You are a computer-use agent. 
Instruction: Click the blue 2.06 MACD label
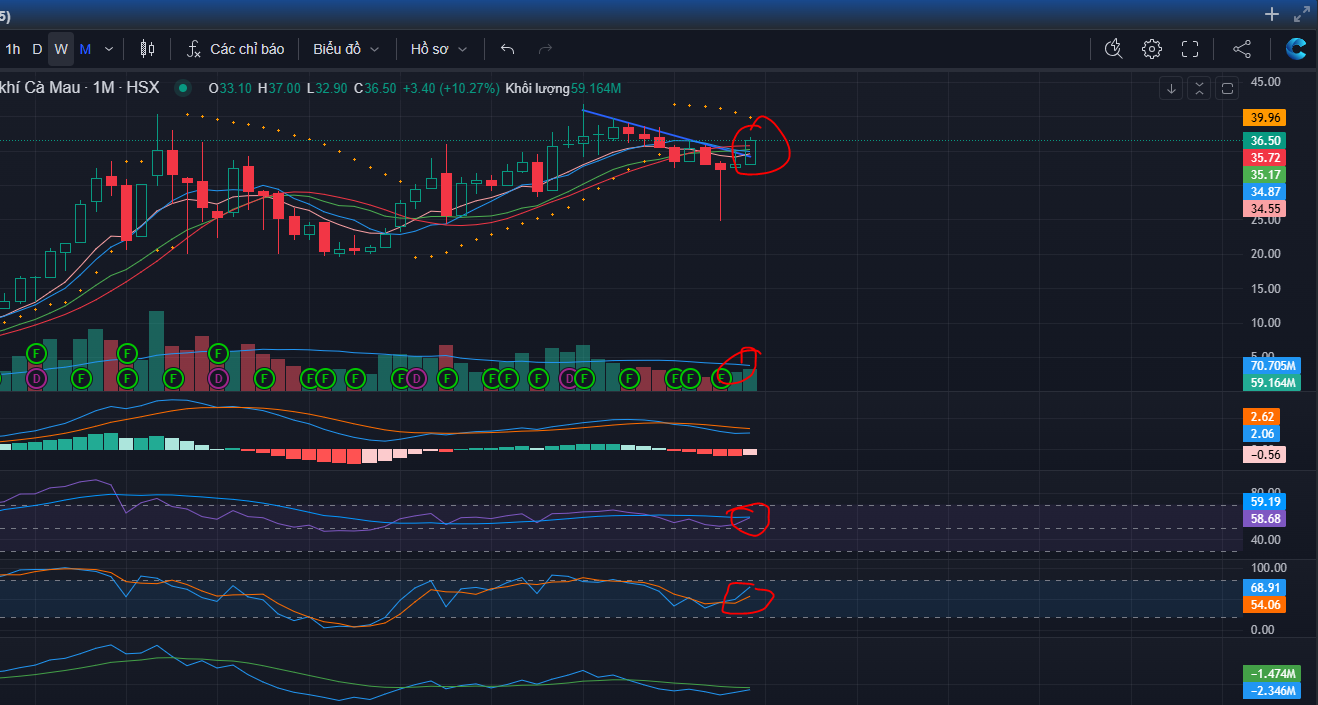click(1262, 434)
